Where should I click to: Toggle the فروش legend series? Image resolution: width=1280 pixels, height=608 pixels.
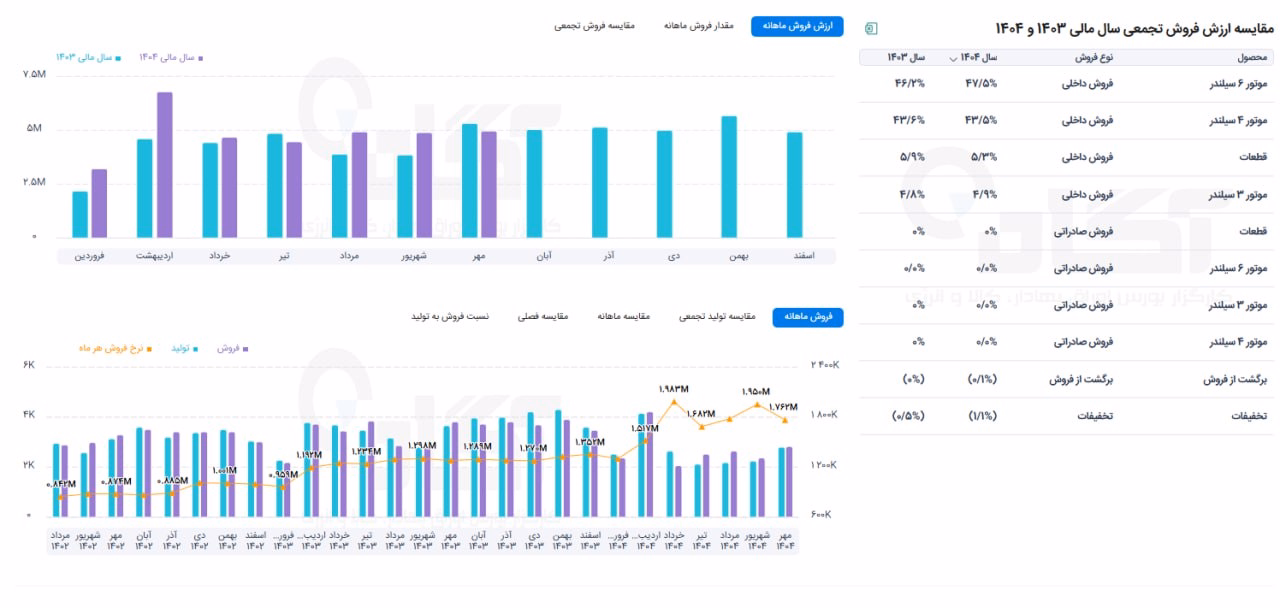point(233,348)
